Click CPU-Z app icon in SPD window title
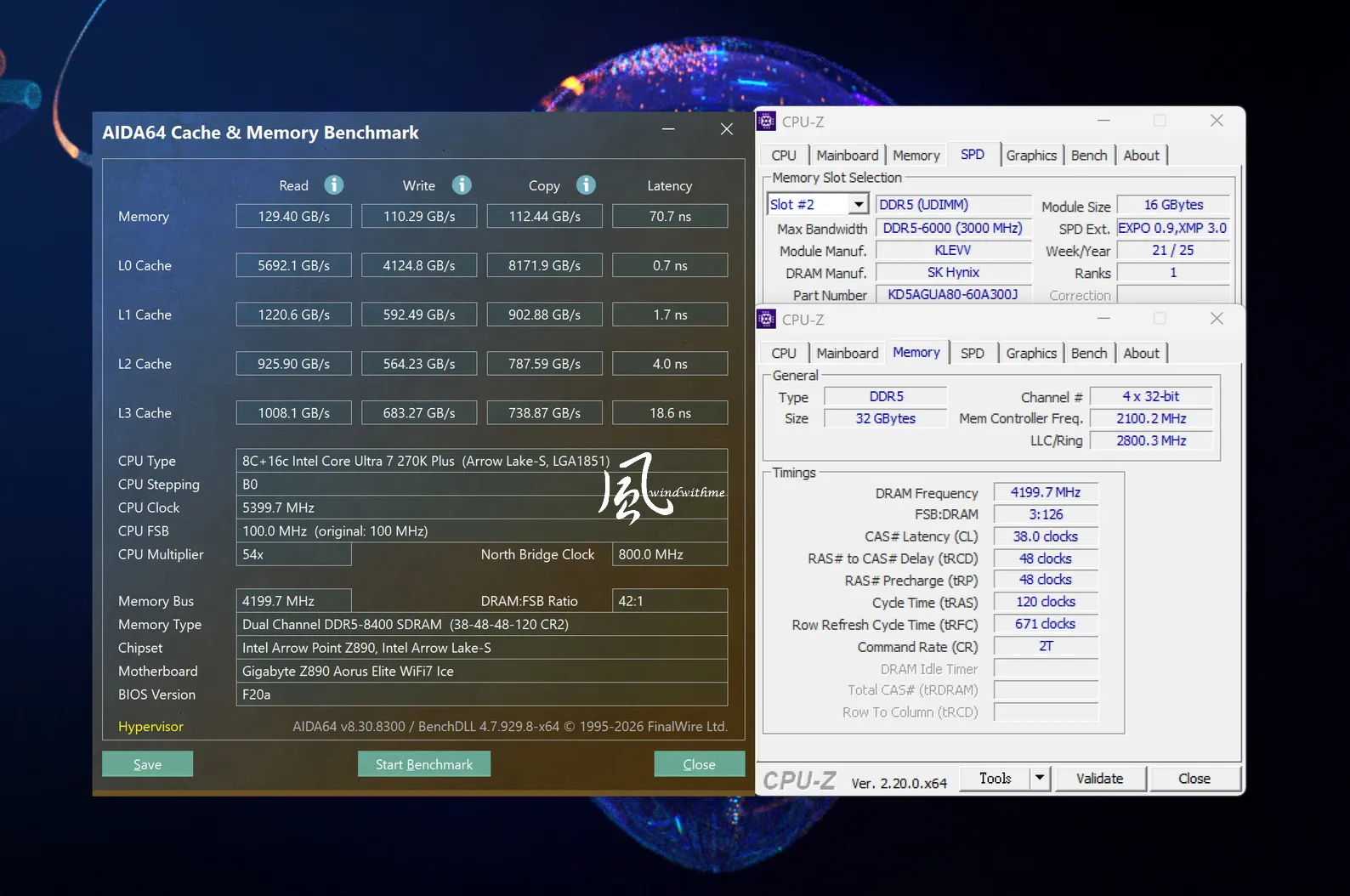 point(767,121)
